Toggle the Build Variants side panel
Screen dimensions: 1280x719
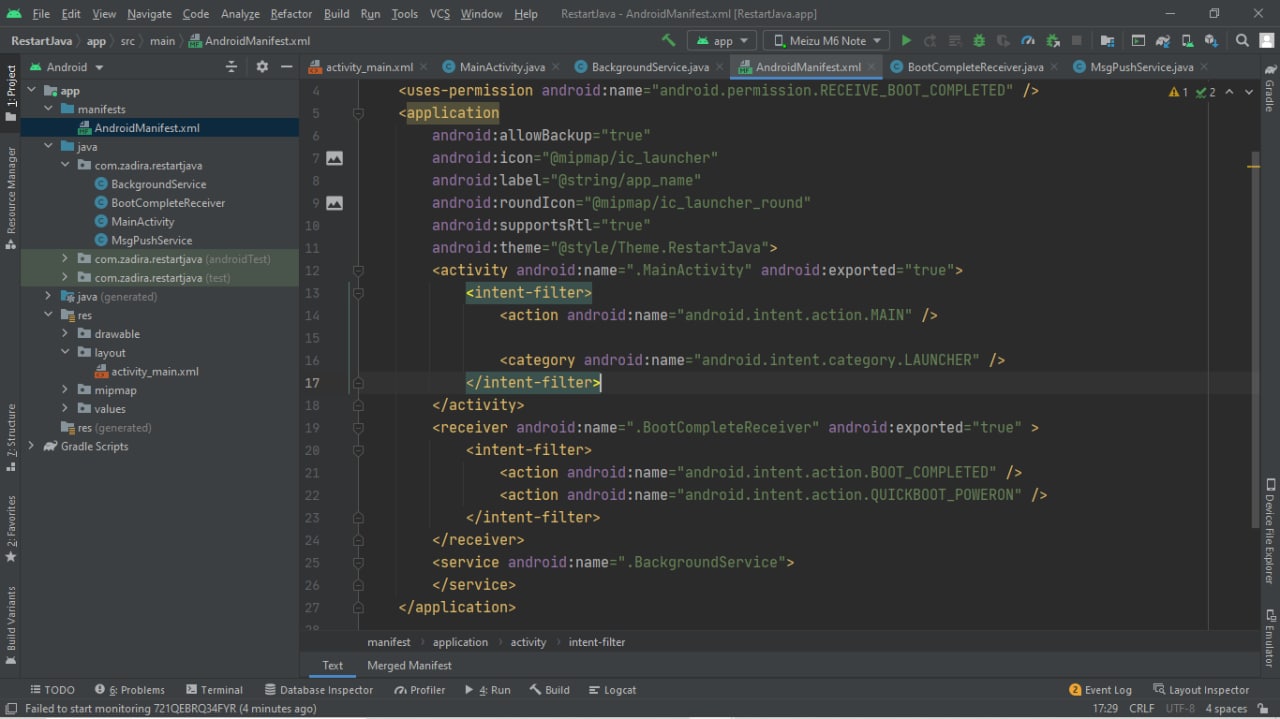click(x=11, y=624)
